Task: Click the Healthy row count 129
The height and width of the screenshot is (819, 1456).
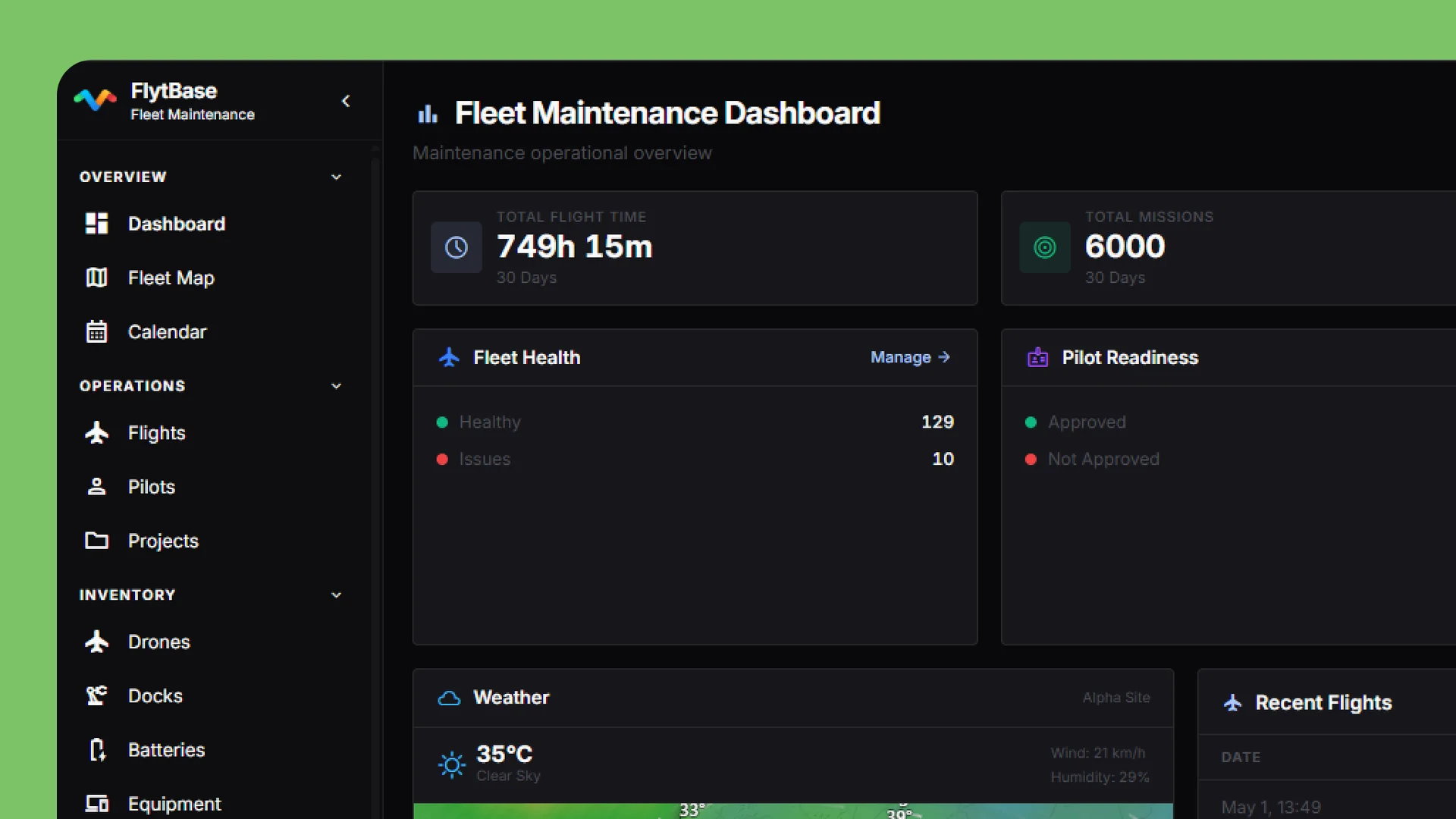Action: point(937,422)
